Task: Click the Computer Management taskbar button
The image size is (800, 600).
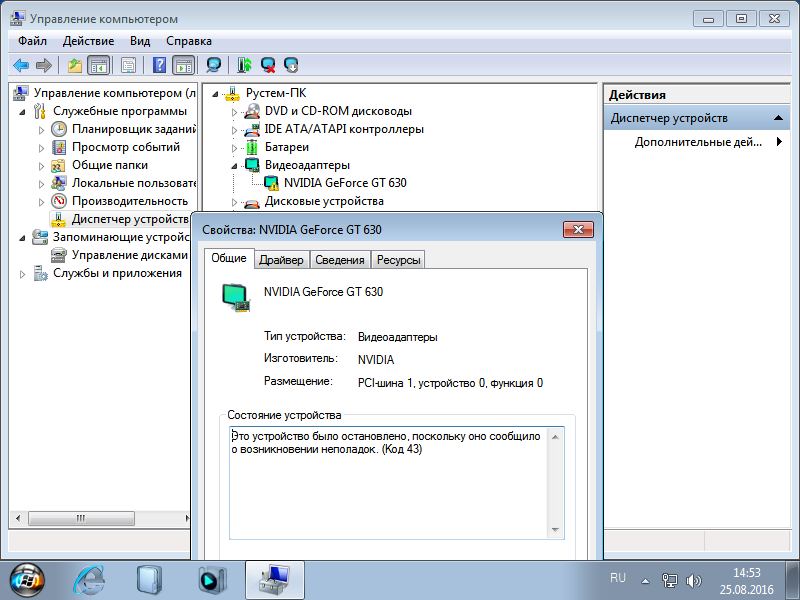Action: coord(274,580)
